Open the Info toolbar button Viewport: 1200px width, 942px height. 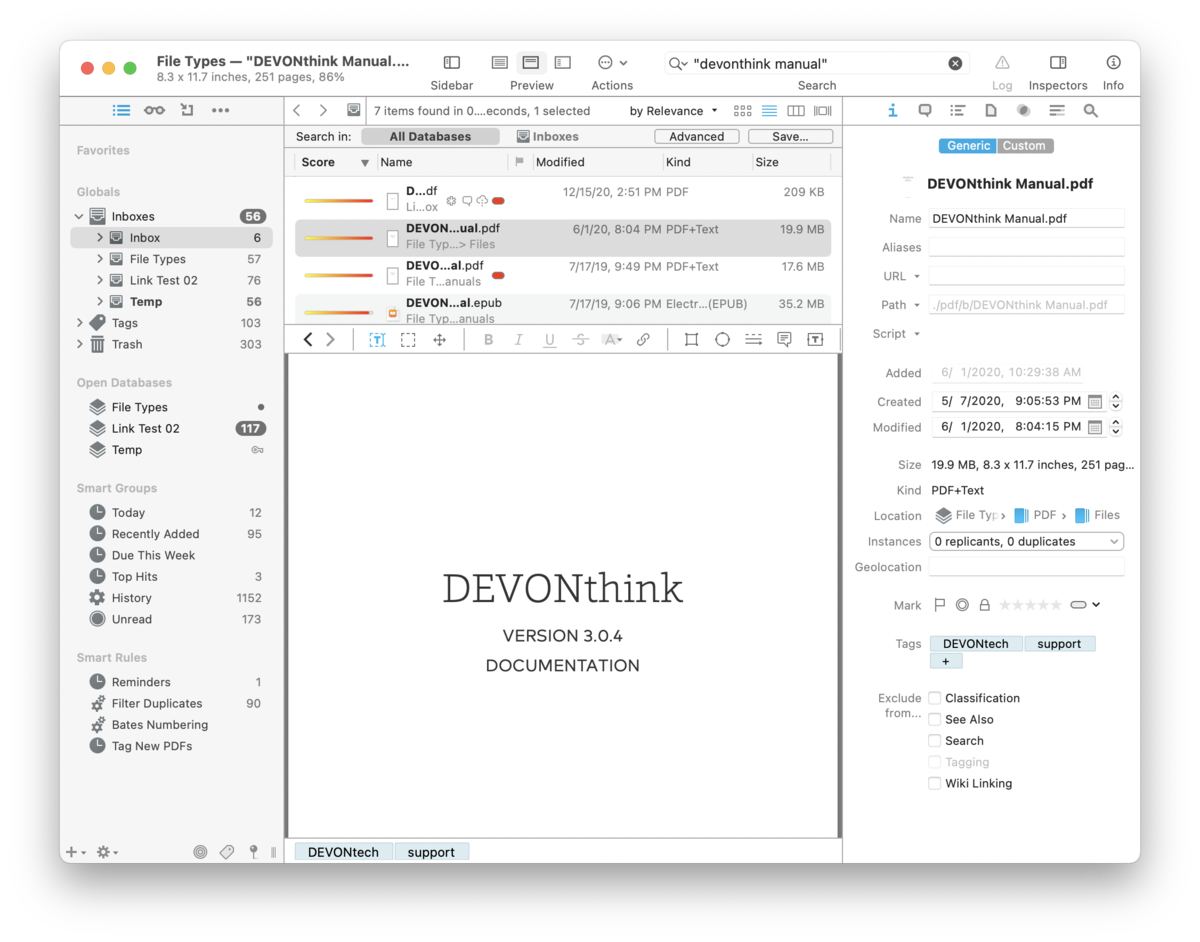[x=1113, y=63]
